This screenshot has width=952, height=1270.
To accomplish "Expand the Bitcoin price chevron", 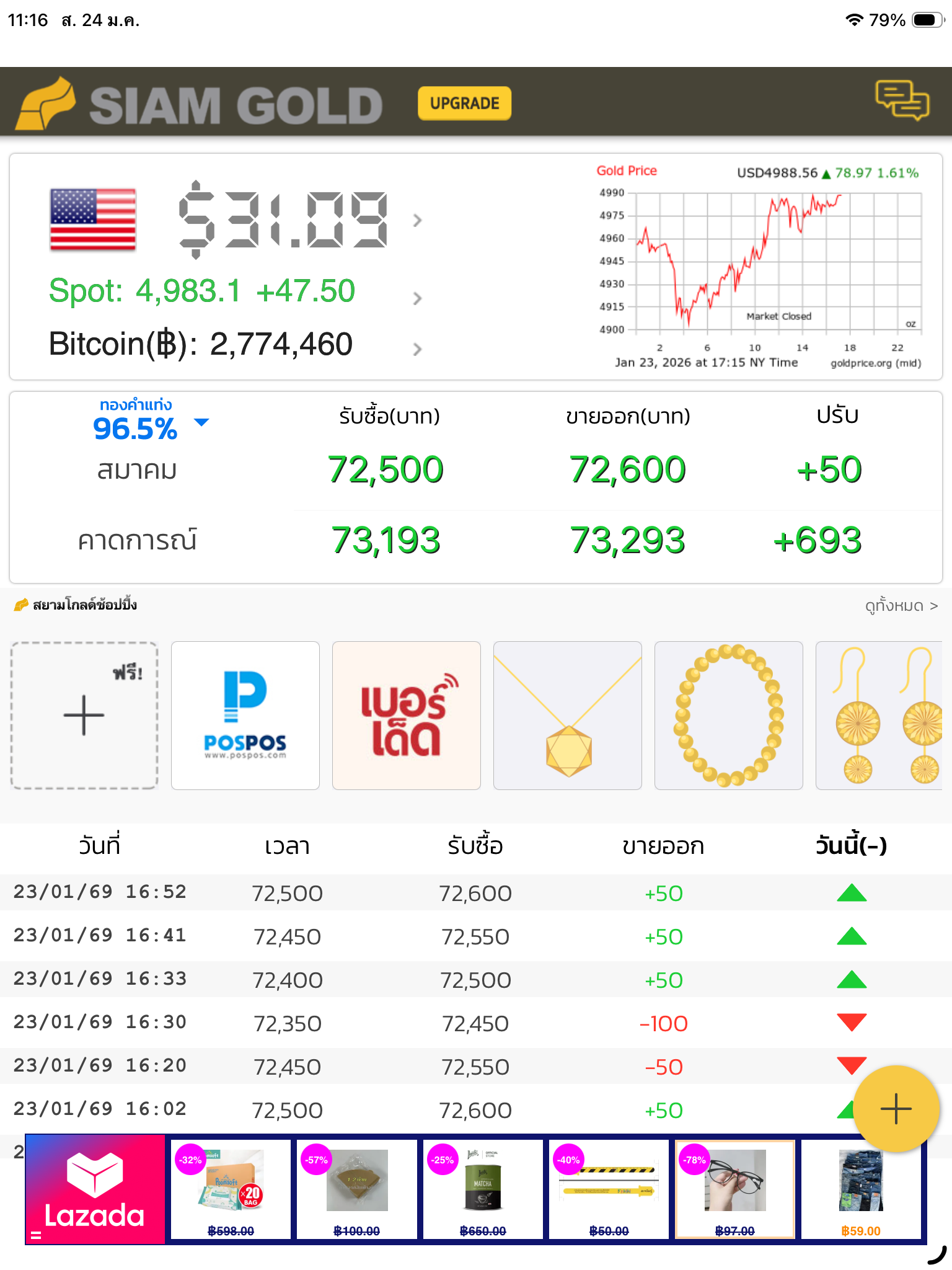I will (417, 349).
